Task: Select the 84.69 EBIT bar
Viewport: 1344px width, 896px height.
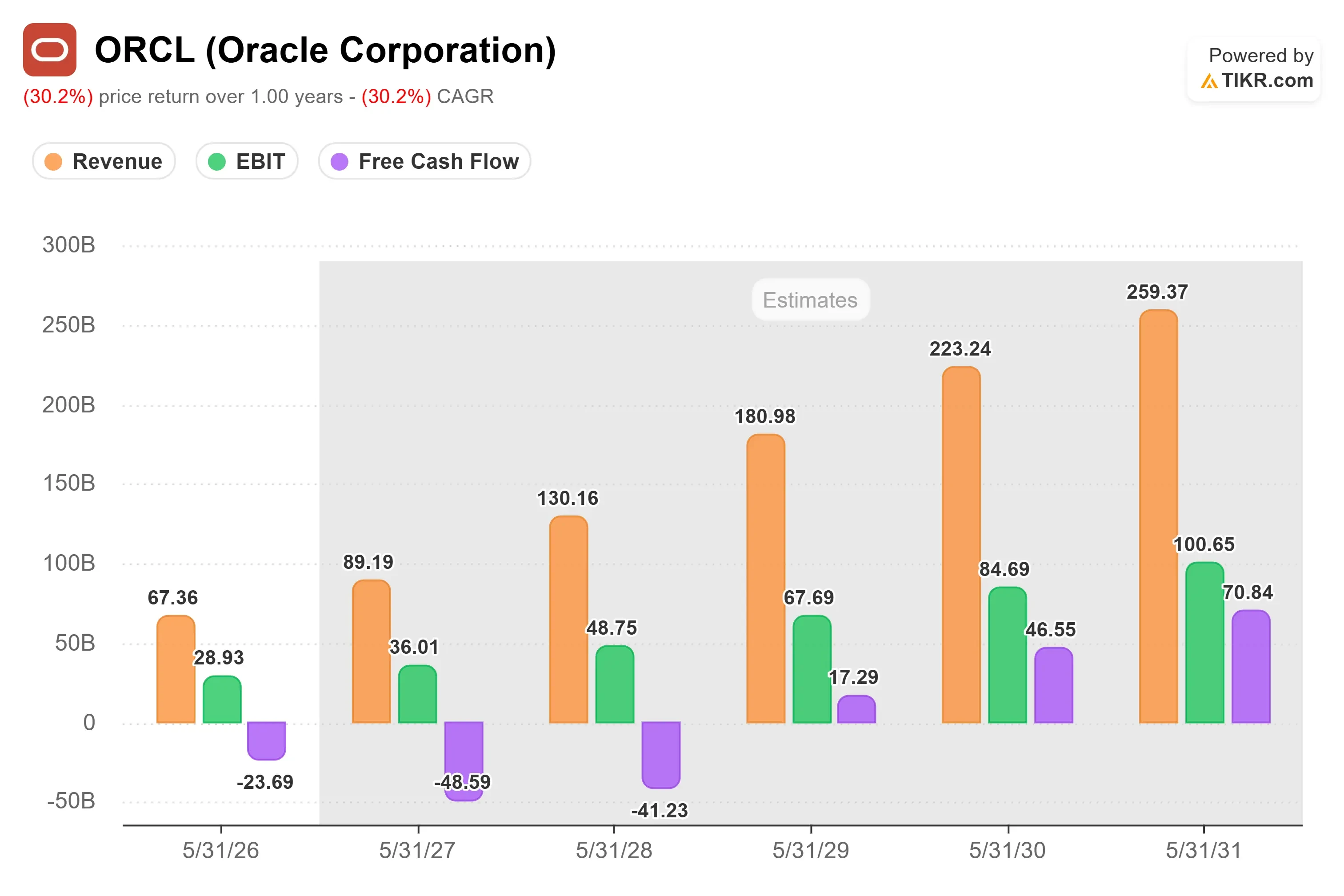Action: coord(1008,655)
